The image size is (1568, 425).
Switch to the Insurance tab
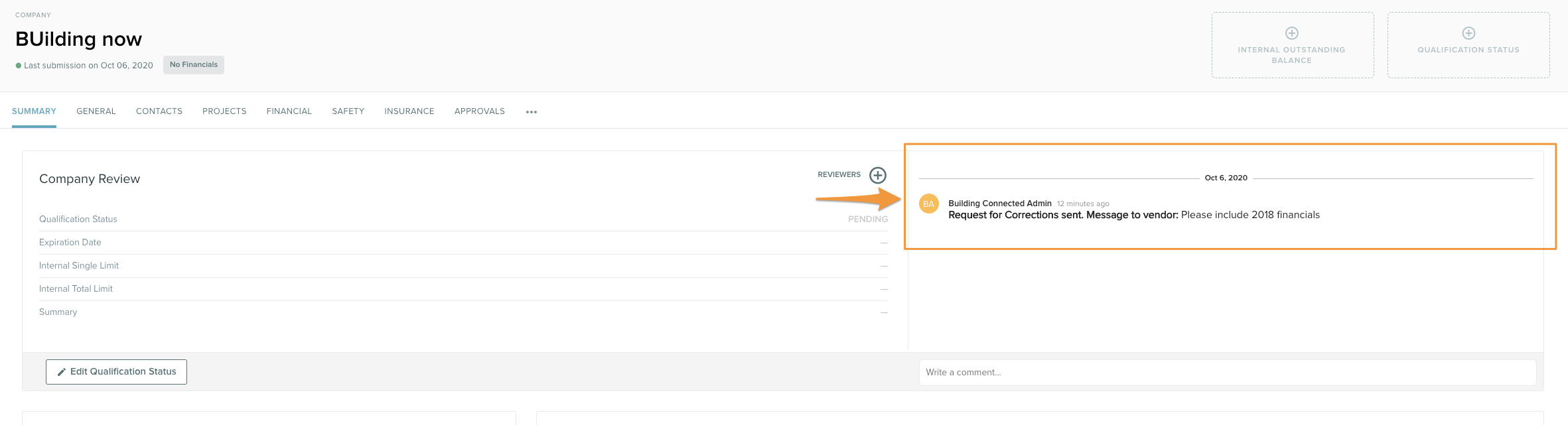[409, 111]
